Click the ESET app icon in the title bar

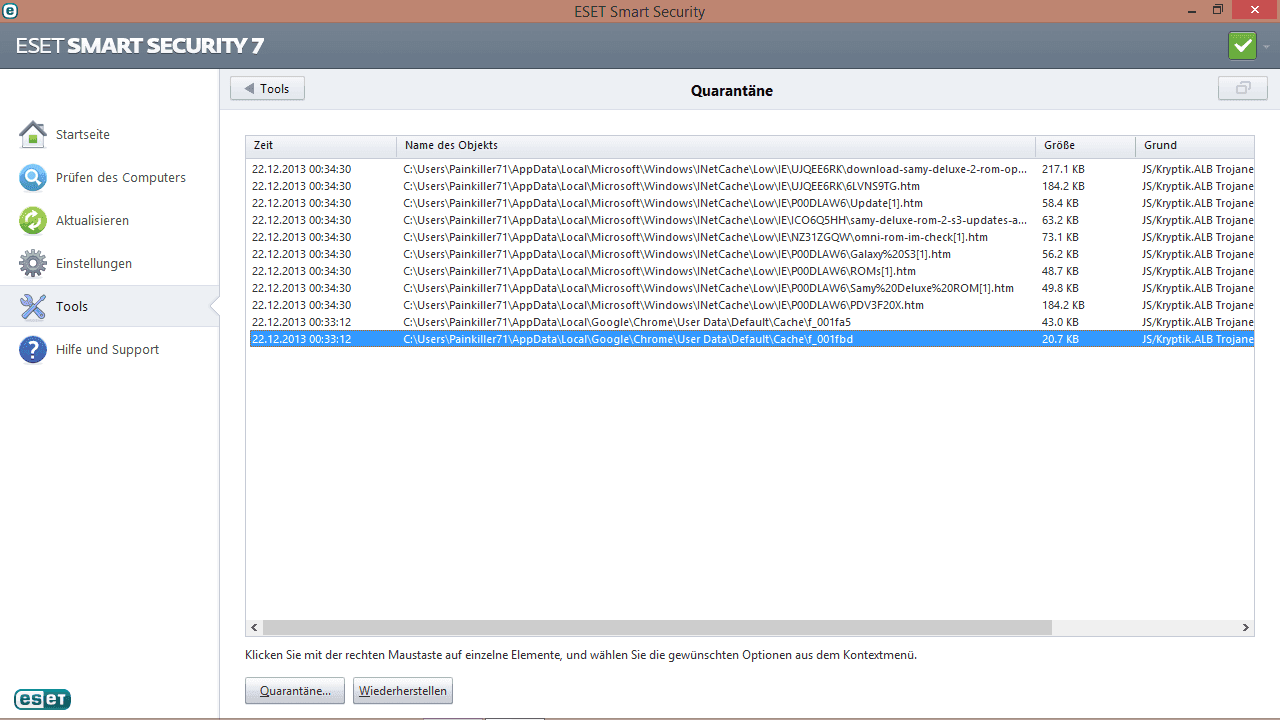[x=10, y=11]
